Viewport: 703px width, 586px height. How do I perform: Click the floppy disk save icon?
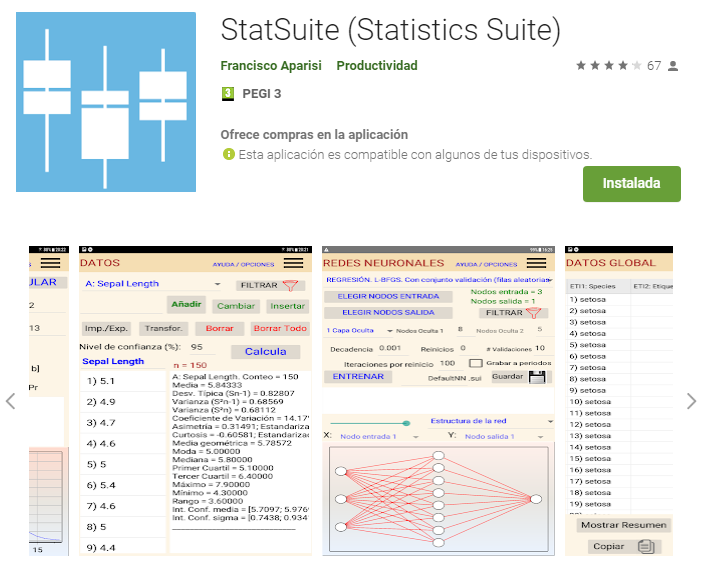[x=537, y=377]
